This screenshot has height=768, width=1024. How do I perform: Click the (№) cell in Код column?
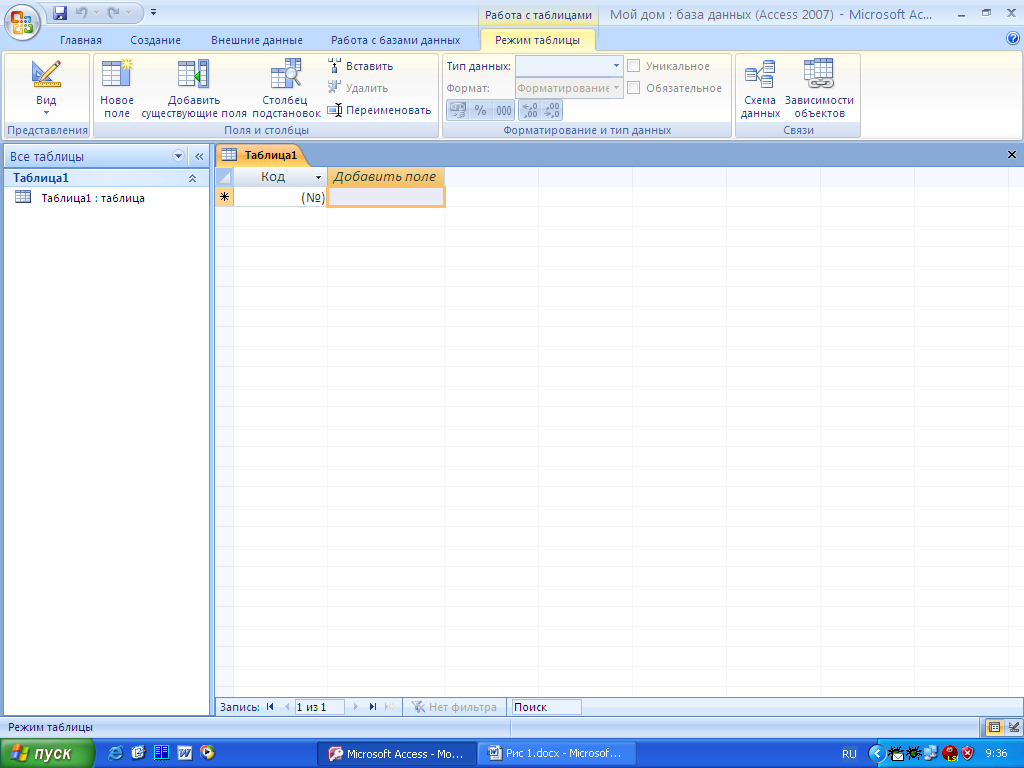point(280,197)
